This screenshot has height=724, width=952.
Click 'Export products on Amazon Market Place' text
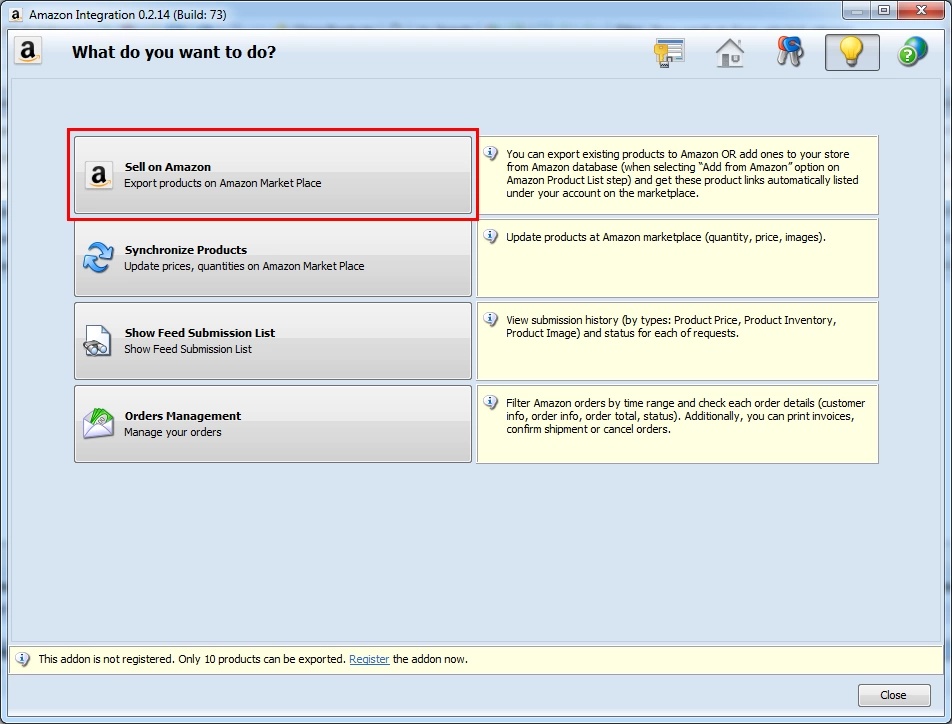tap(223, 183)
